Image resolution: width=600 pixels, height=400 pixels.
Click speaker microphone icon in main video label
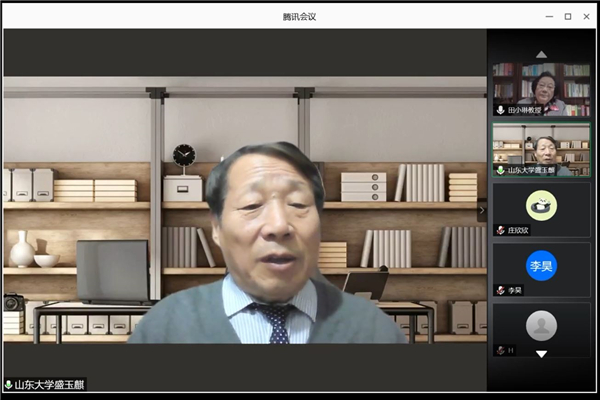pos(9,384)
